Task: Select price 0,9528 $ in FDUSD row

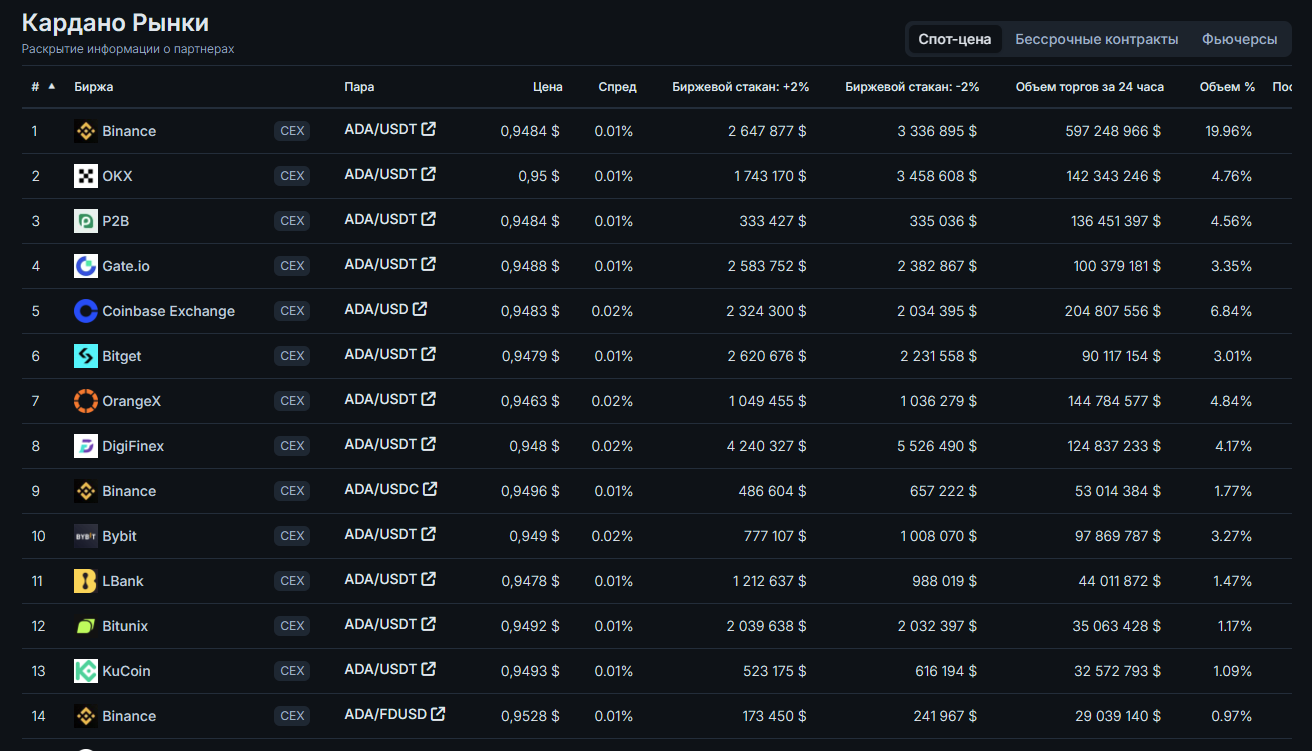Action: (530, 716)
